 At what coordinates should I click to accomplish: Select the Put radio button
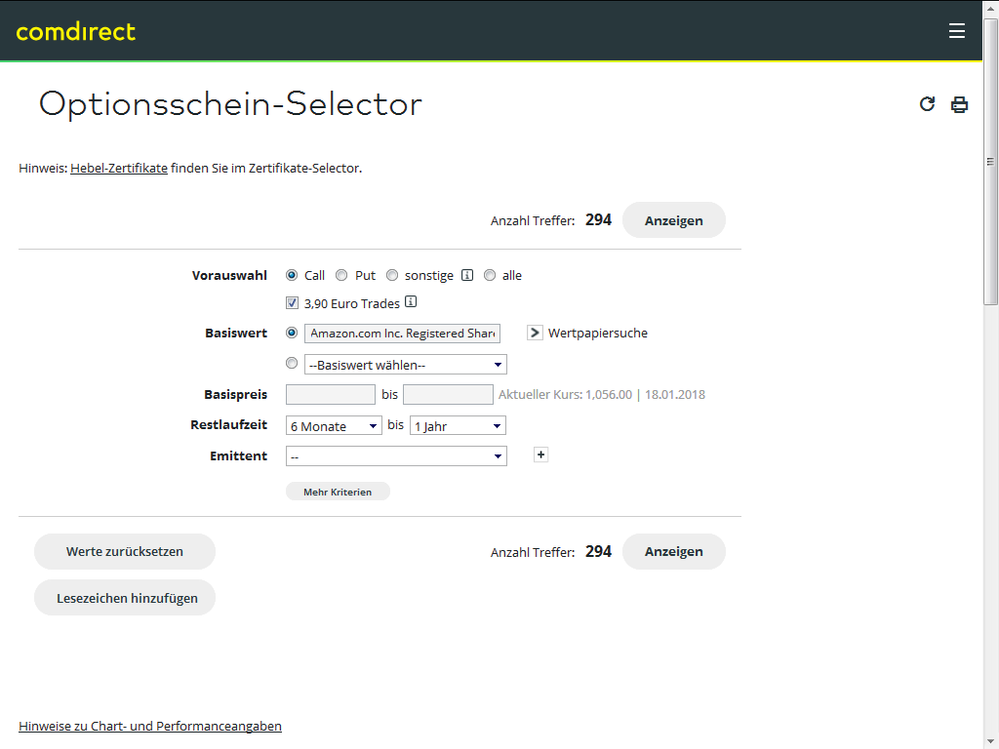[x=342, y=275]
